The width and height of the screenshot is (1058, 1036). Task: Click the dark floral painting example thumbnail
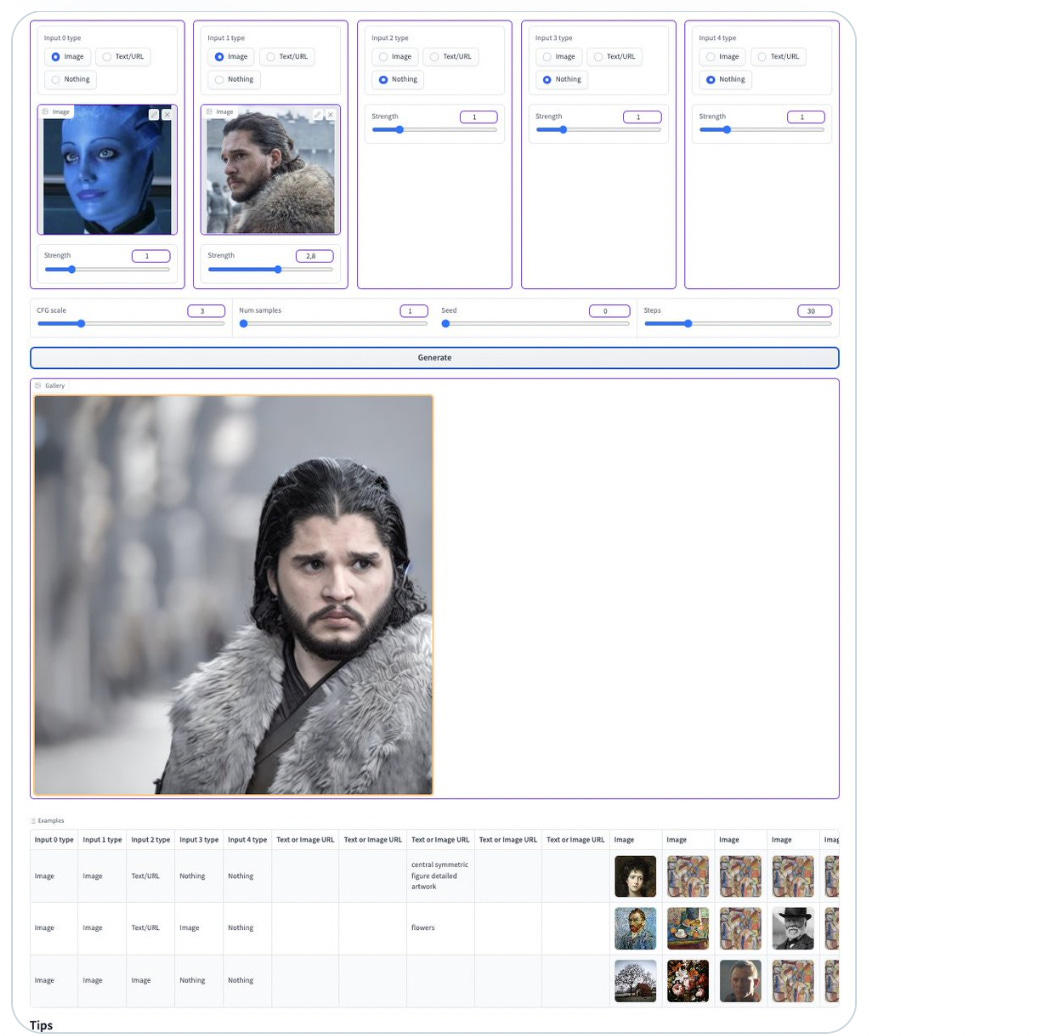tap(688, 981)
